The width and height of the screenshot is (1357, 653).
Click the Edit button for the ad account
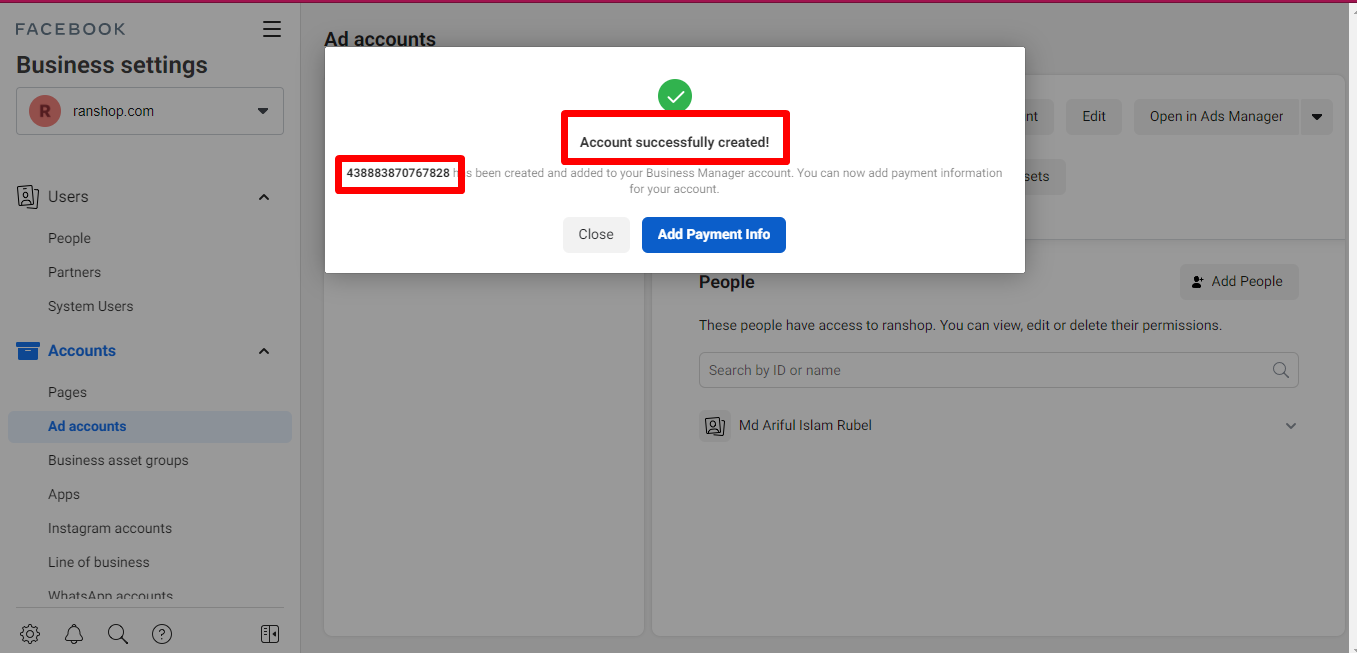pyautogui.click(x=1094, y=116)
